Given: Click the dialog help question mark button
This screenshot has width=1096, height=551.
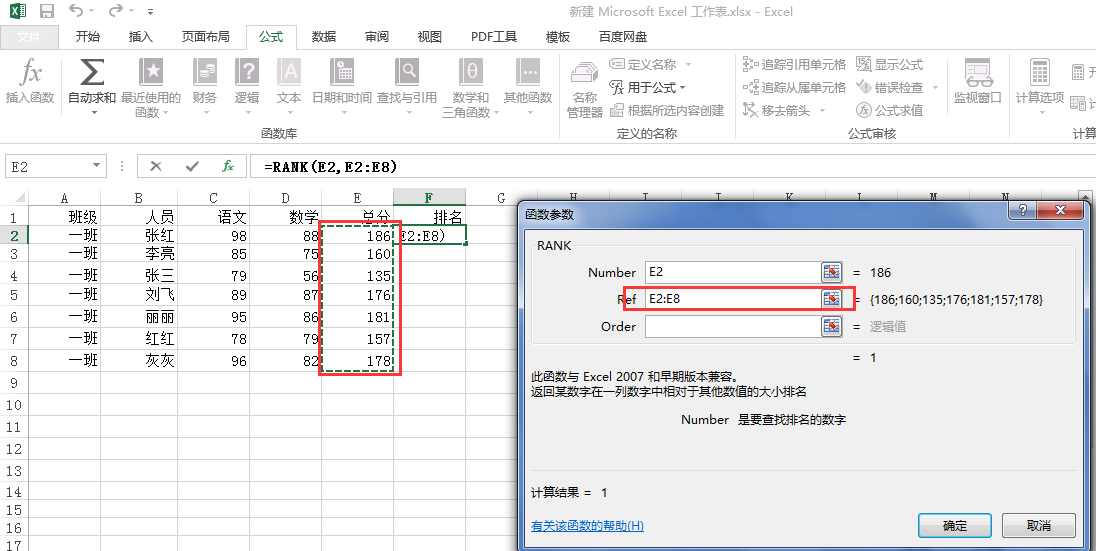Looking at the screenshot, I should (1023, 210).
